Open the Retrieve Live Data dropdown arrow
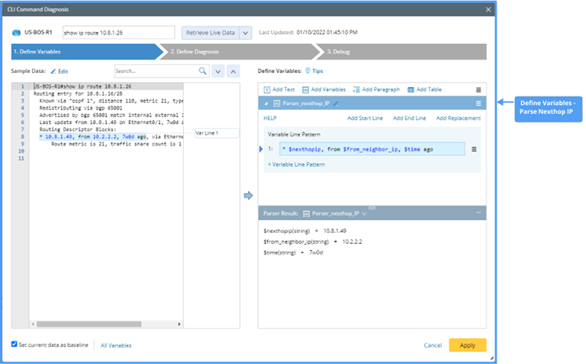Viewport: 586px width, 364px height. 245,33
